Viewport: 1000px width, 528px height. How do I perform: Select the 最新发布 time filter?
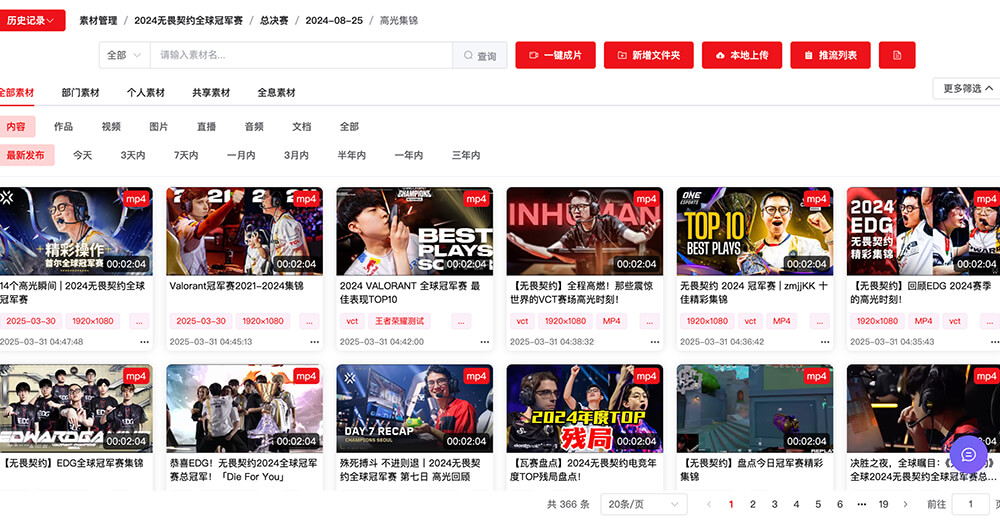point(26,155)
